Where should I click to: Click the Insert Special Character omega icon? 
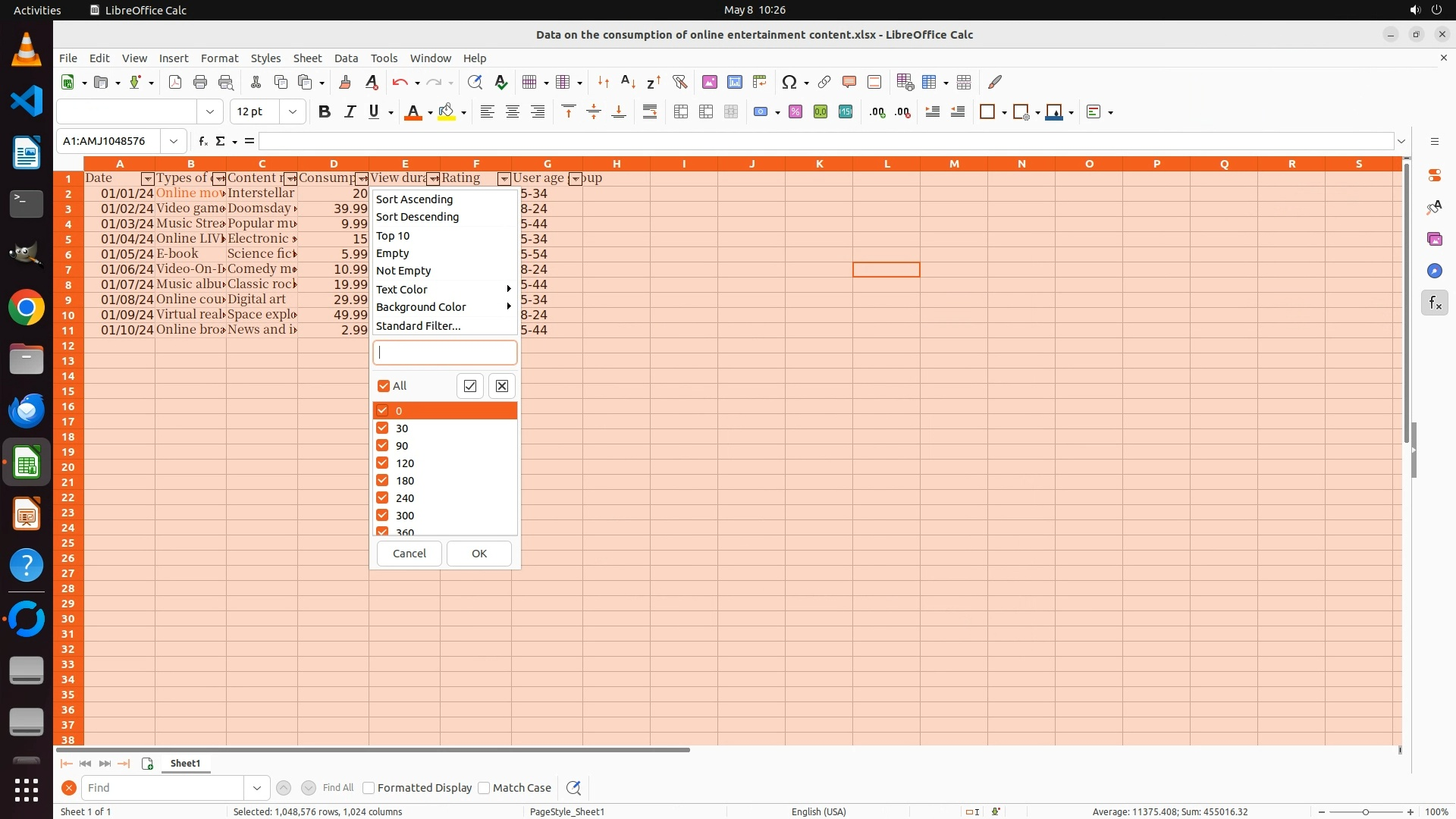click(x=789, y=82)
